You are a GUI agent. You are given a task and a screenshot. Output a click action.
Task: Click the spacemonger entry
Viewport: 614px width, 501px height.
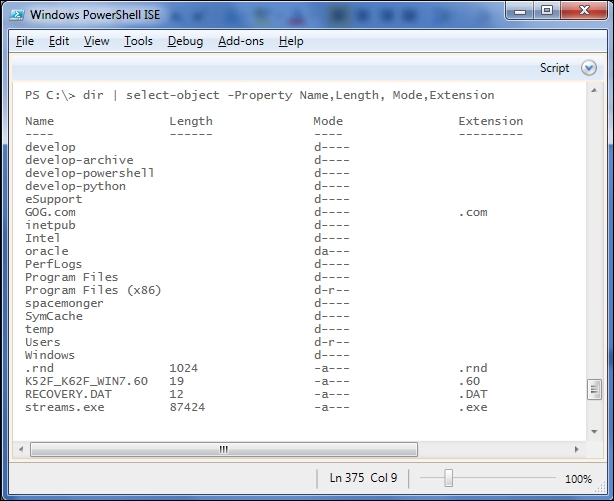pos(64,304)
